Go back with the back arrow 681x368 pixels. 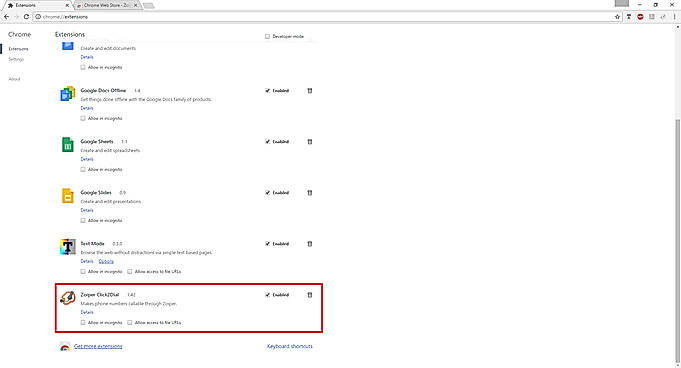(7, 17)
